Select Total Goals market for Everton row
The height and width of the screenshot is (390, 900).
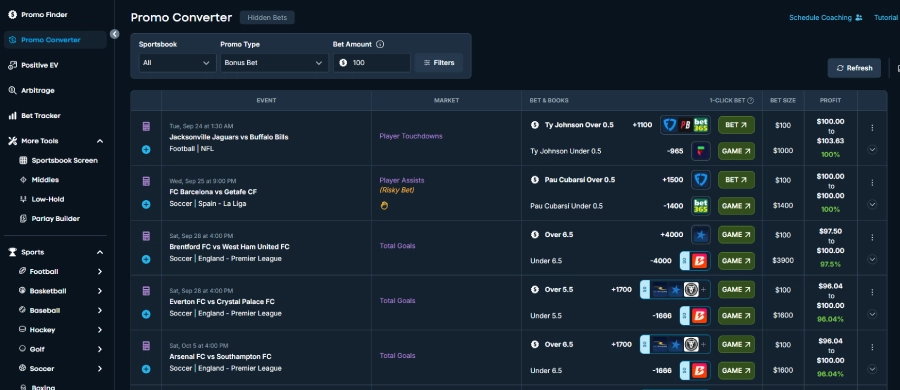point(397,300)
